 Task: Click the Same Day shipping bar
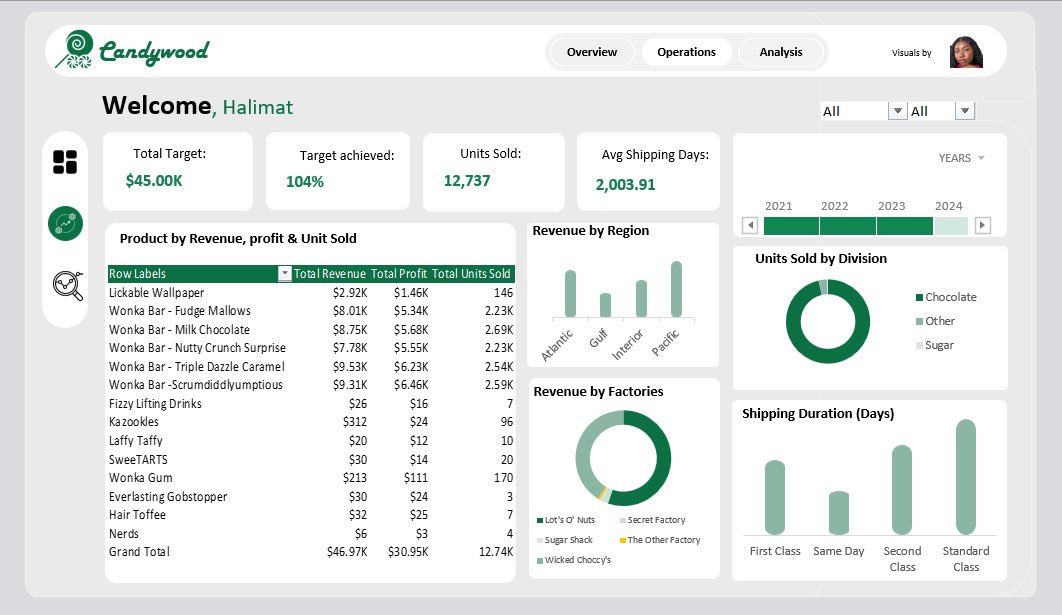[838, 513]
